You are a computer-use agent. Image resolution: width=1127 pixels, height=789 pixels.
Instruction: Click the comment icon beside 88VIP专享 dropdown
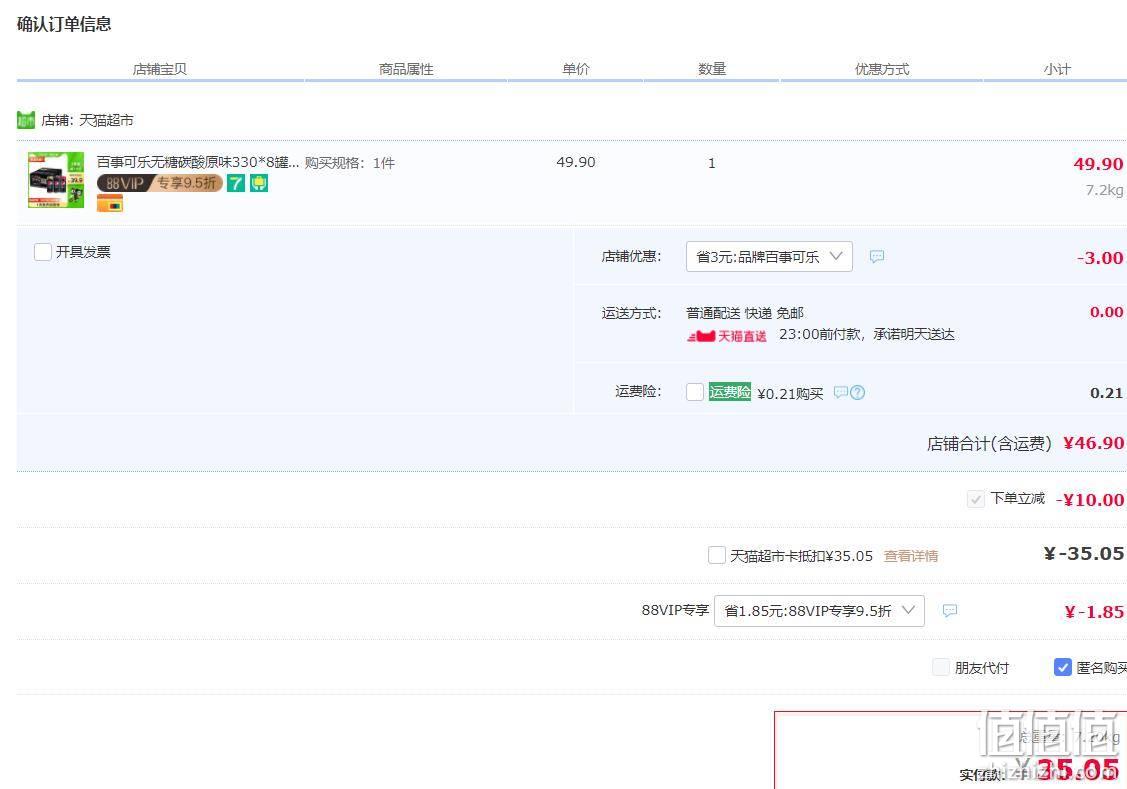click(x=950, y=611)
